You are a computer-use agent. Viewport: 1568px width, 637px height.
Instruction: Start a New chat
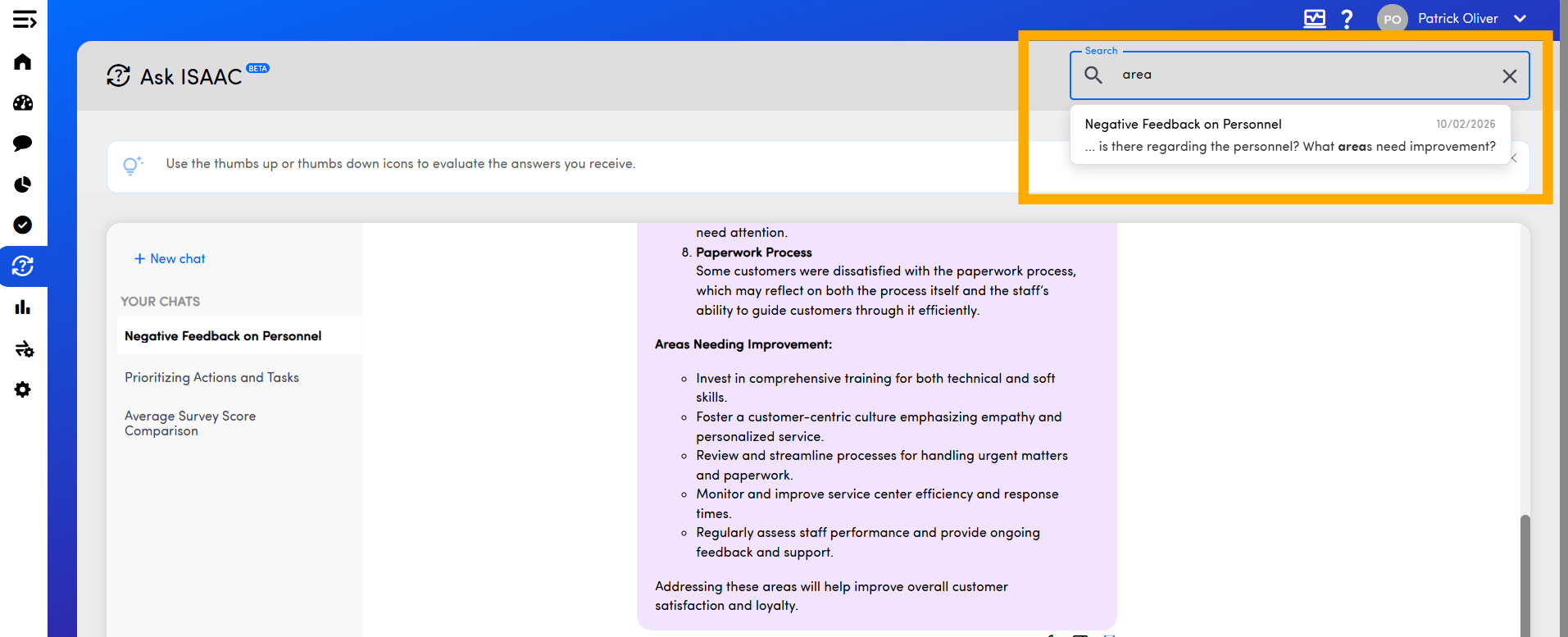click(x=170, y=259)
